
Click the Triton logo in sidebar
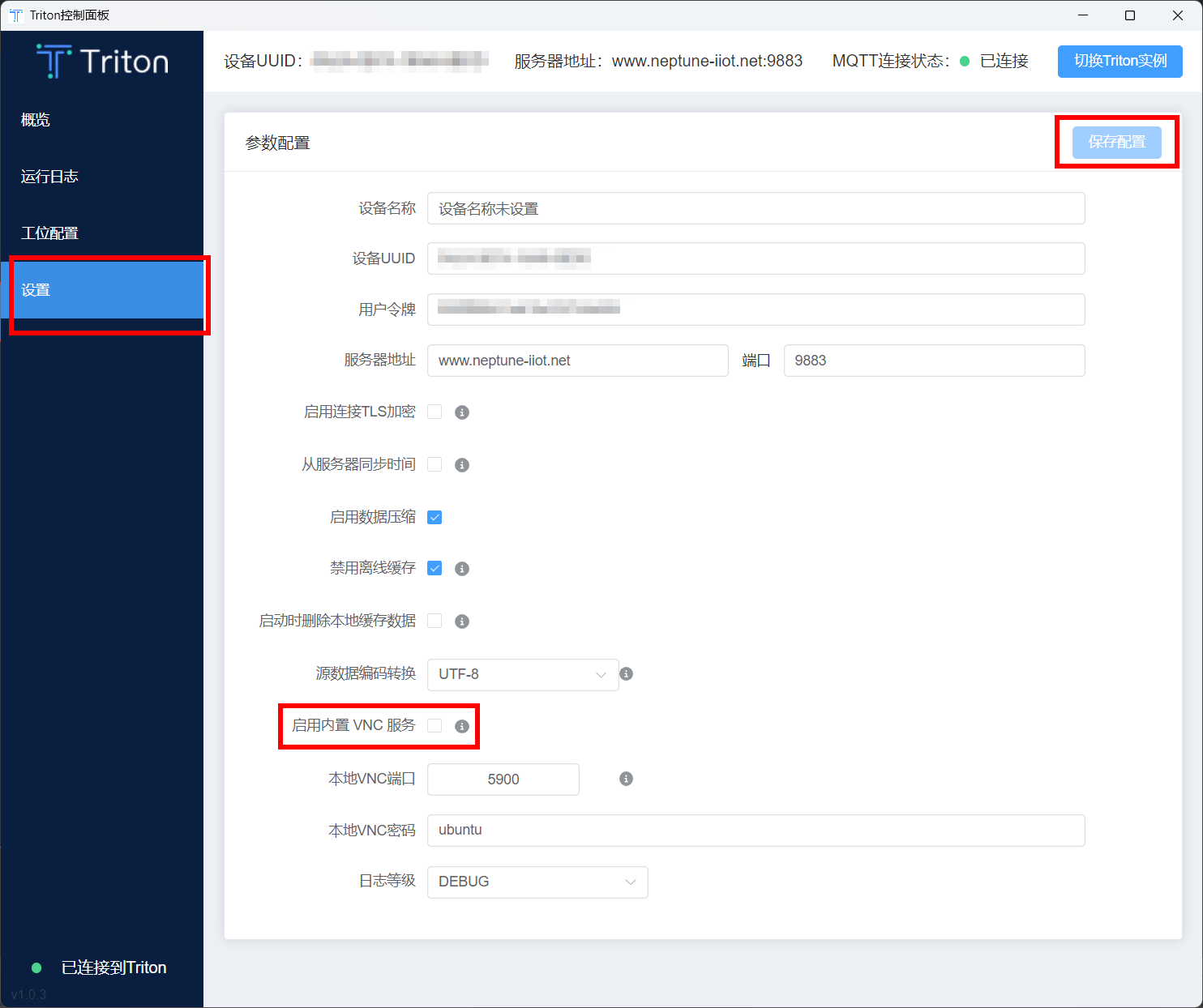[x=102, y=62]
